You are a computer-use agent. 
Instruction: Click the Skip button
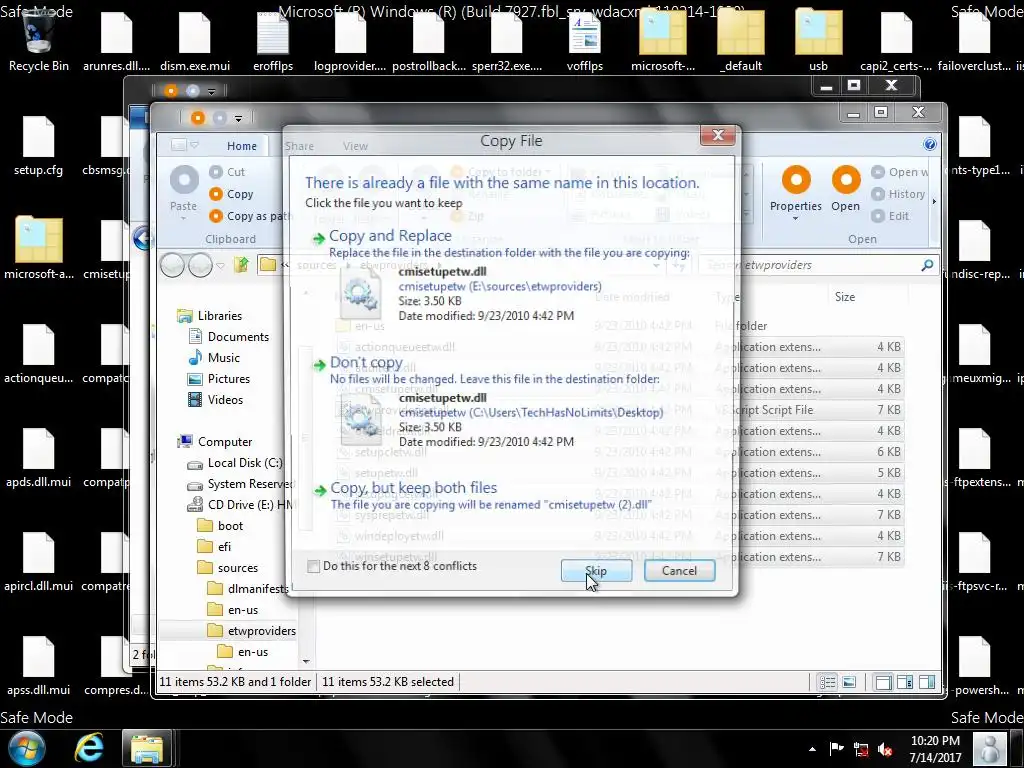tap(596, 571)
